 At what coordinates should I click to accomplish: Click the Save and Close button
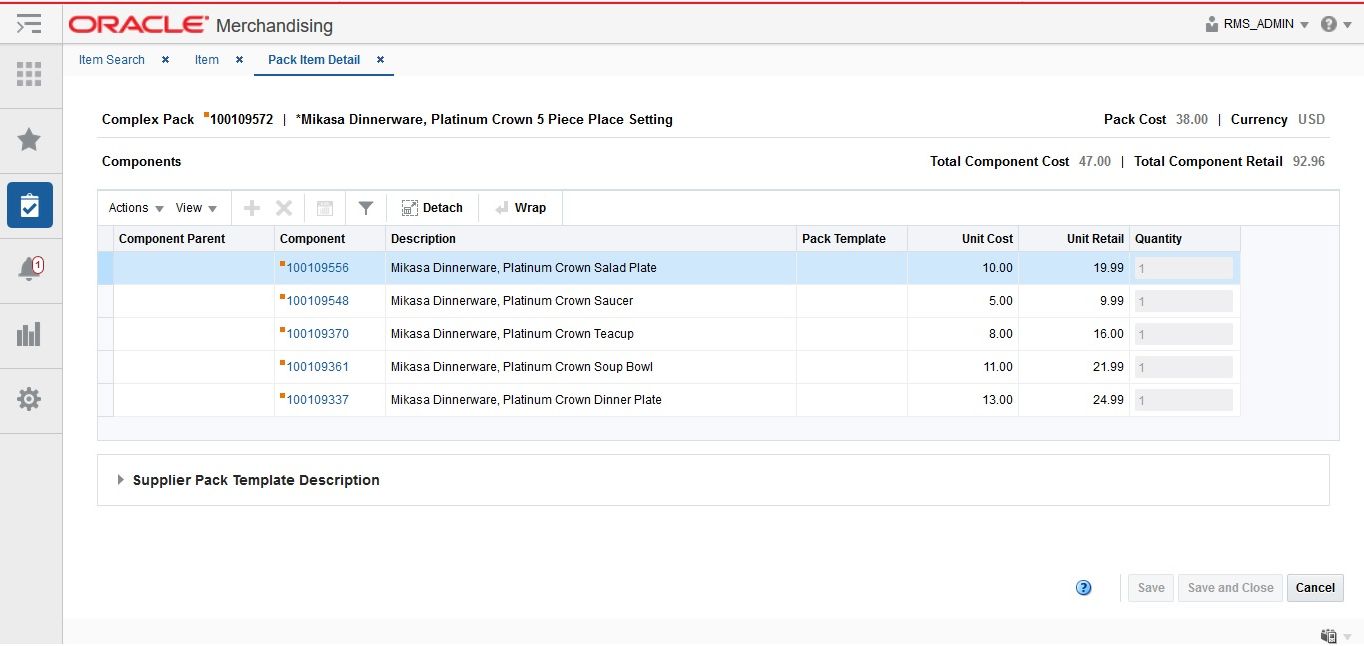(x=1230, y=588)
